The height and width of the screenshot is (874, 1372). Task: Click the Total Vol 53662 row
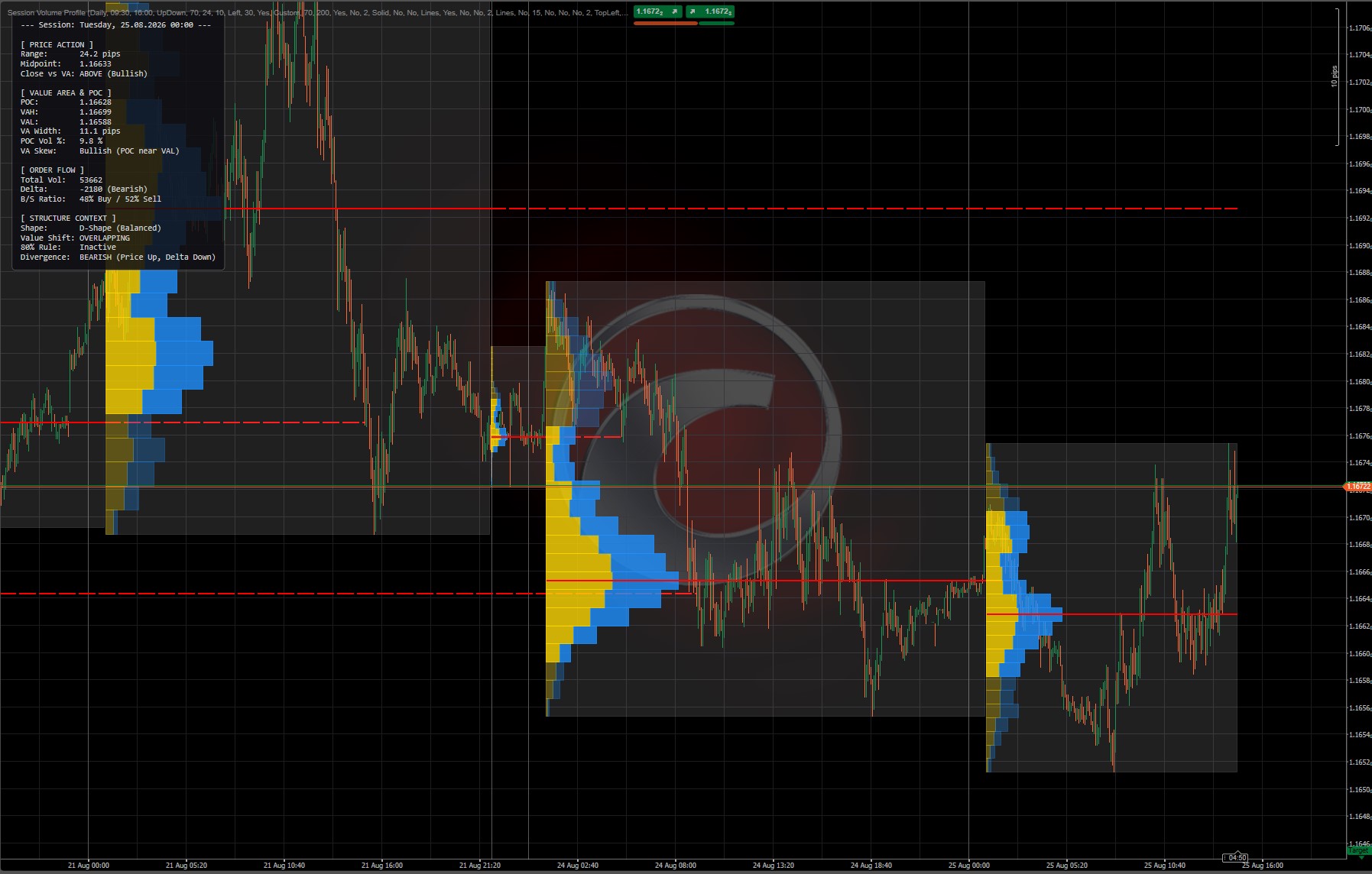[61, 180]
